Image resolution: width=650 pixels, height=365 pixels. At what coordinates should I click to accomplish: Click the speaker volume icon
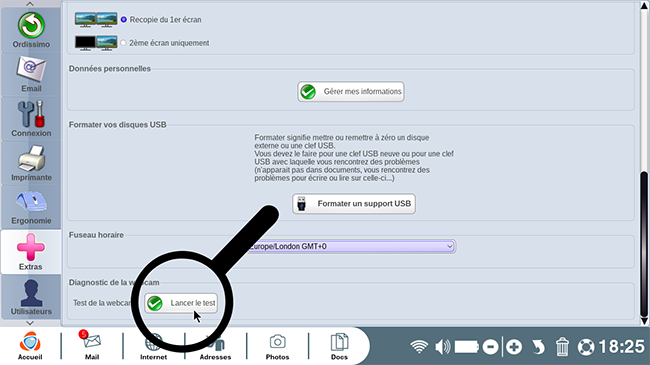pyautogui.click(x=442, y=346)
